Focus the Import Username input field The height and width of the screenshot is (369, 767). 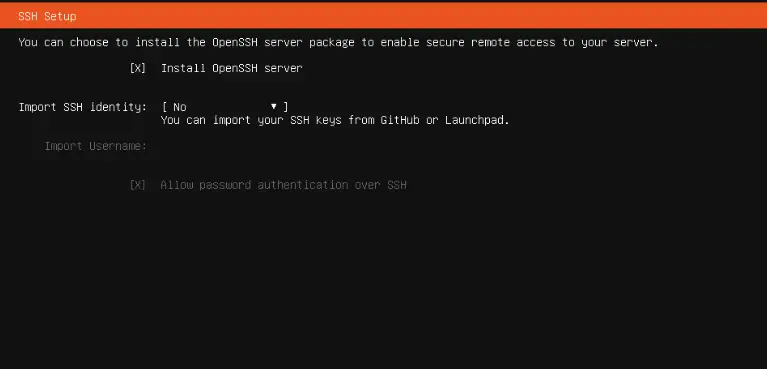[293, 146]
